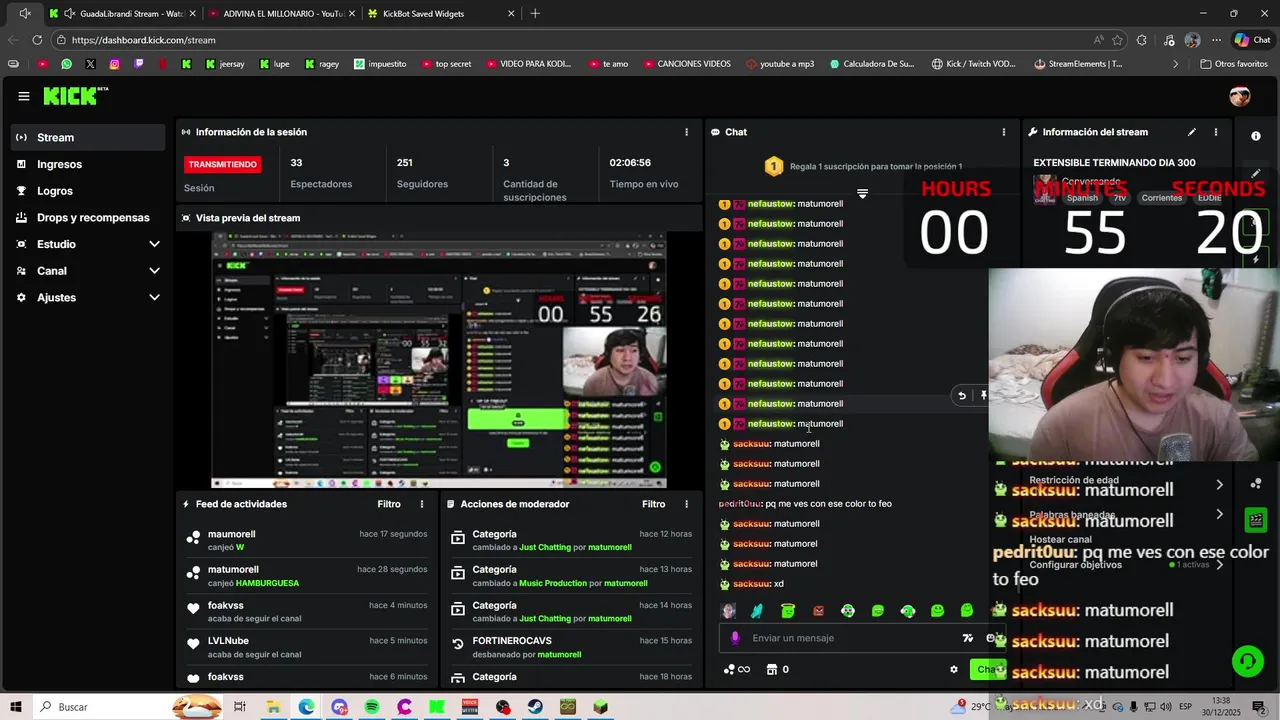Image resolution: width=1280 pixels, height=720 pixels.
Task: Expand the Canal sidebar section
Action: [154, 271]
